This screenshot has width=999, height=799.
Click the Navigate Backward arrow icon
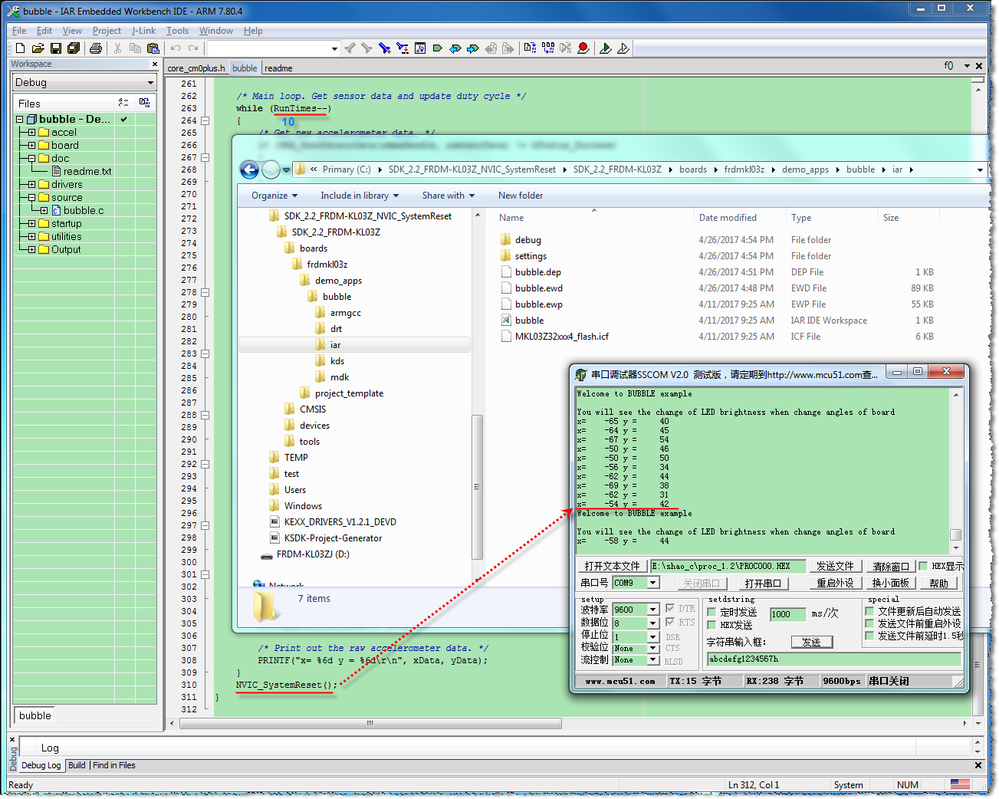tap(490, 48)
